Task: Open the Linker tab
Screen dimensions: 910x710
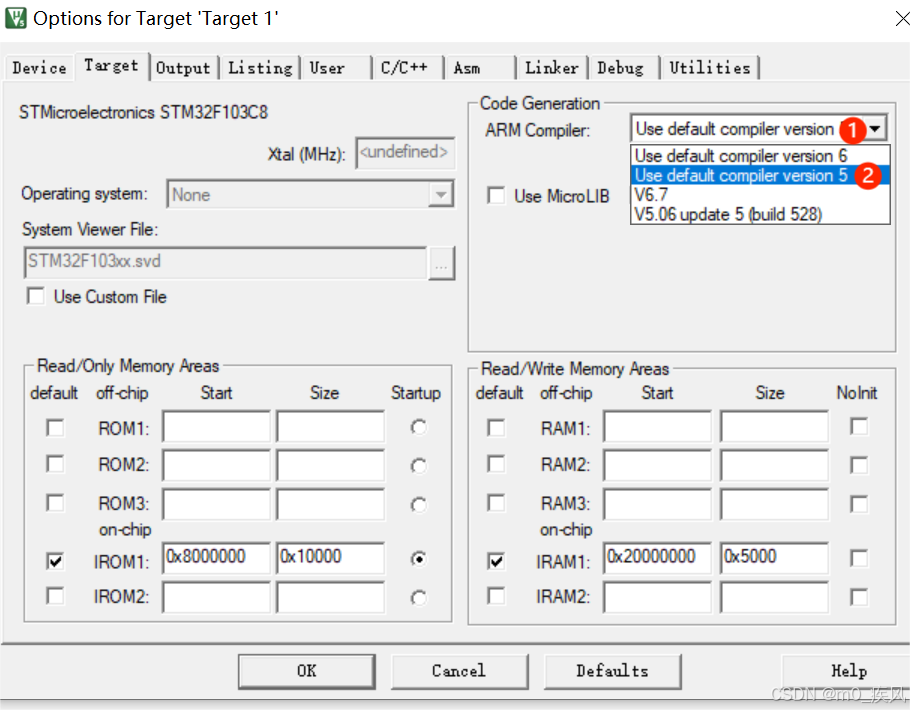Action: pyautogui.click(x=551, y=68)
